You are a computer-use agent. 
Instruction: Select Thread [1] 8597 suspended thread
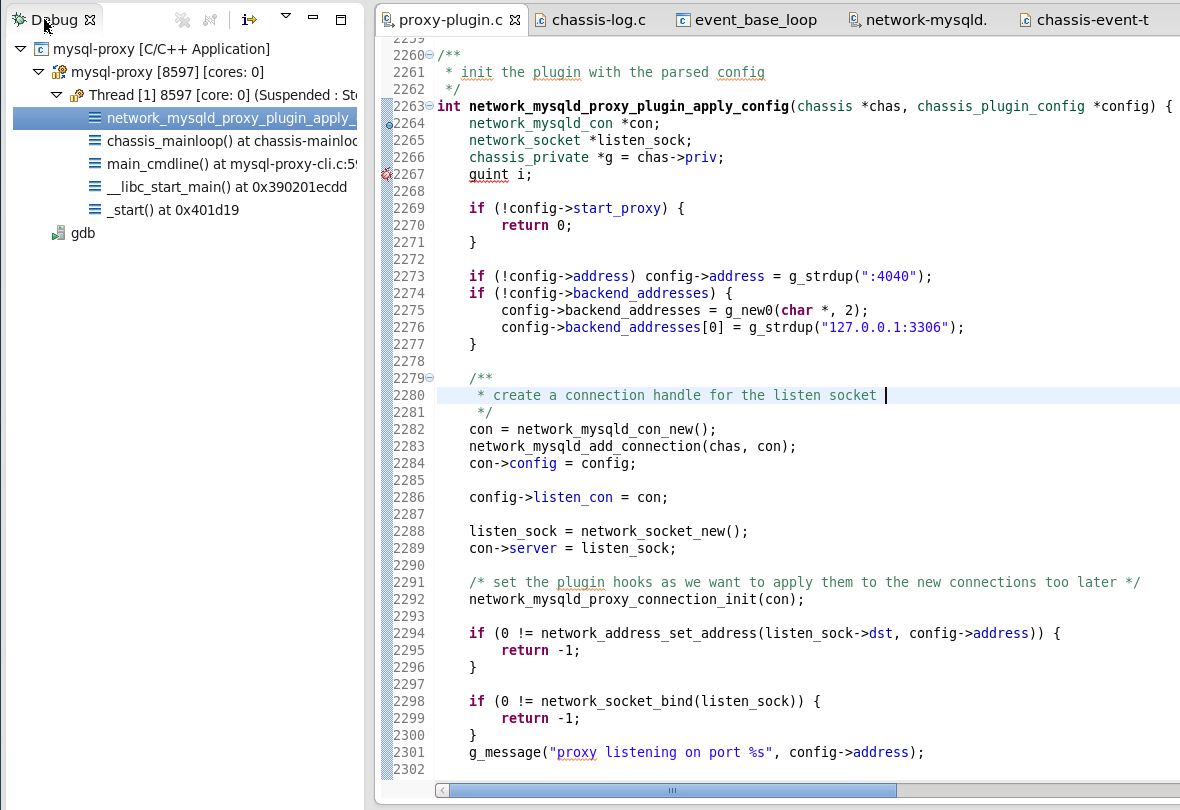223,95
